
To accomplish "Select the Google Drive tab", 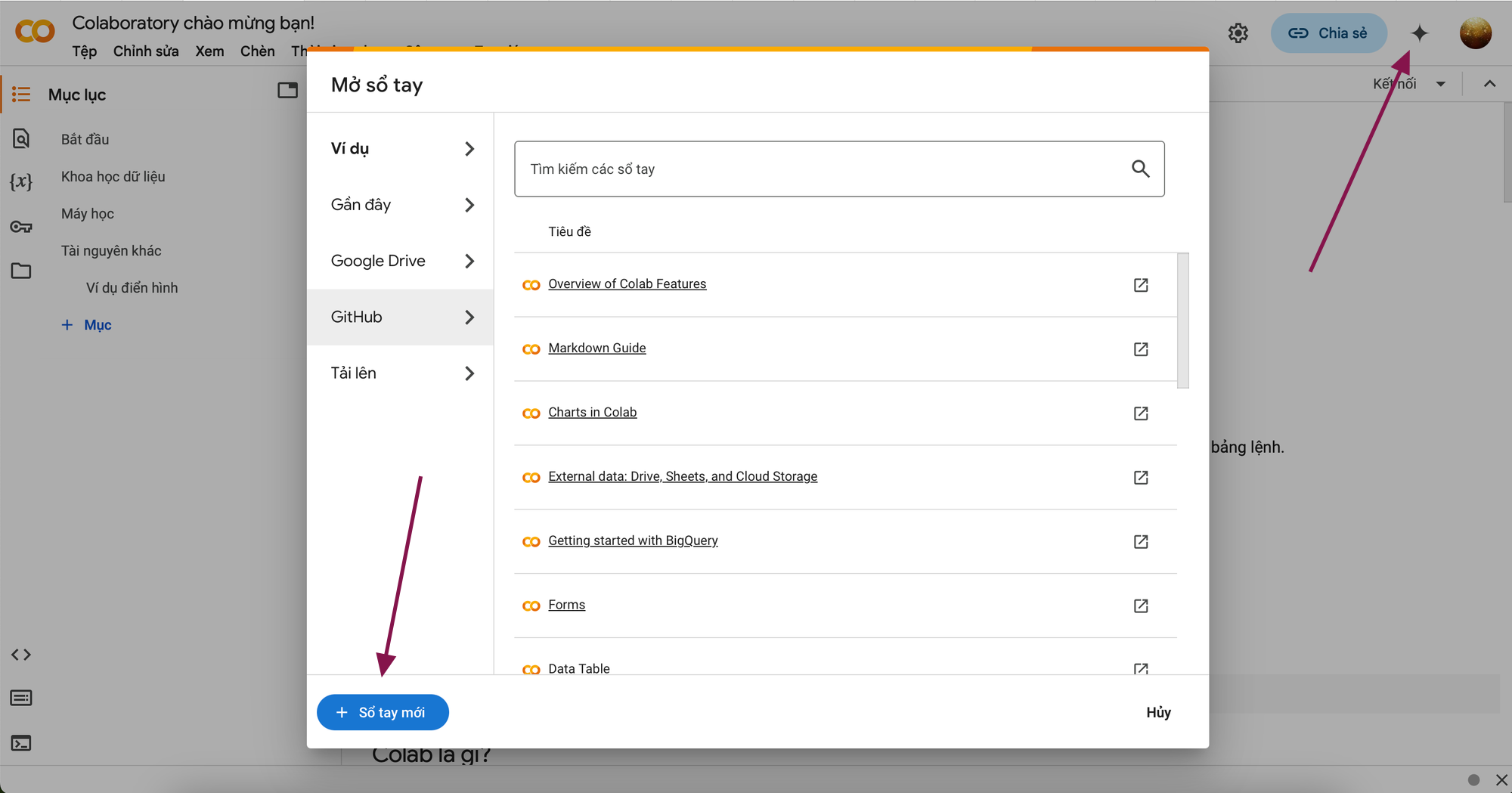I will coord(400,261).
